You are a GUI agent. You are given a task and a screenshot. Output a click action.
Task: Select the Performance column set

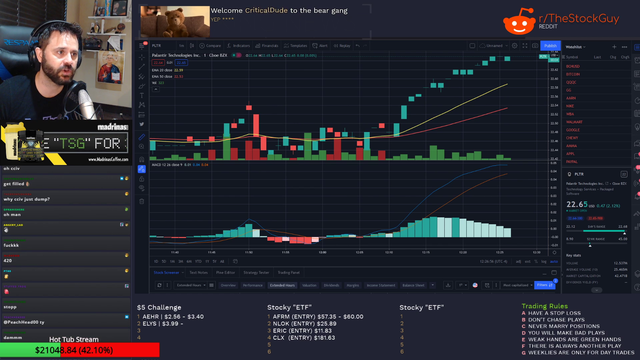point(253,285)
